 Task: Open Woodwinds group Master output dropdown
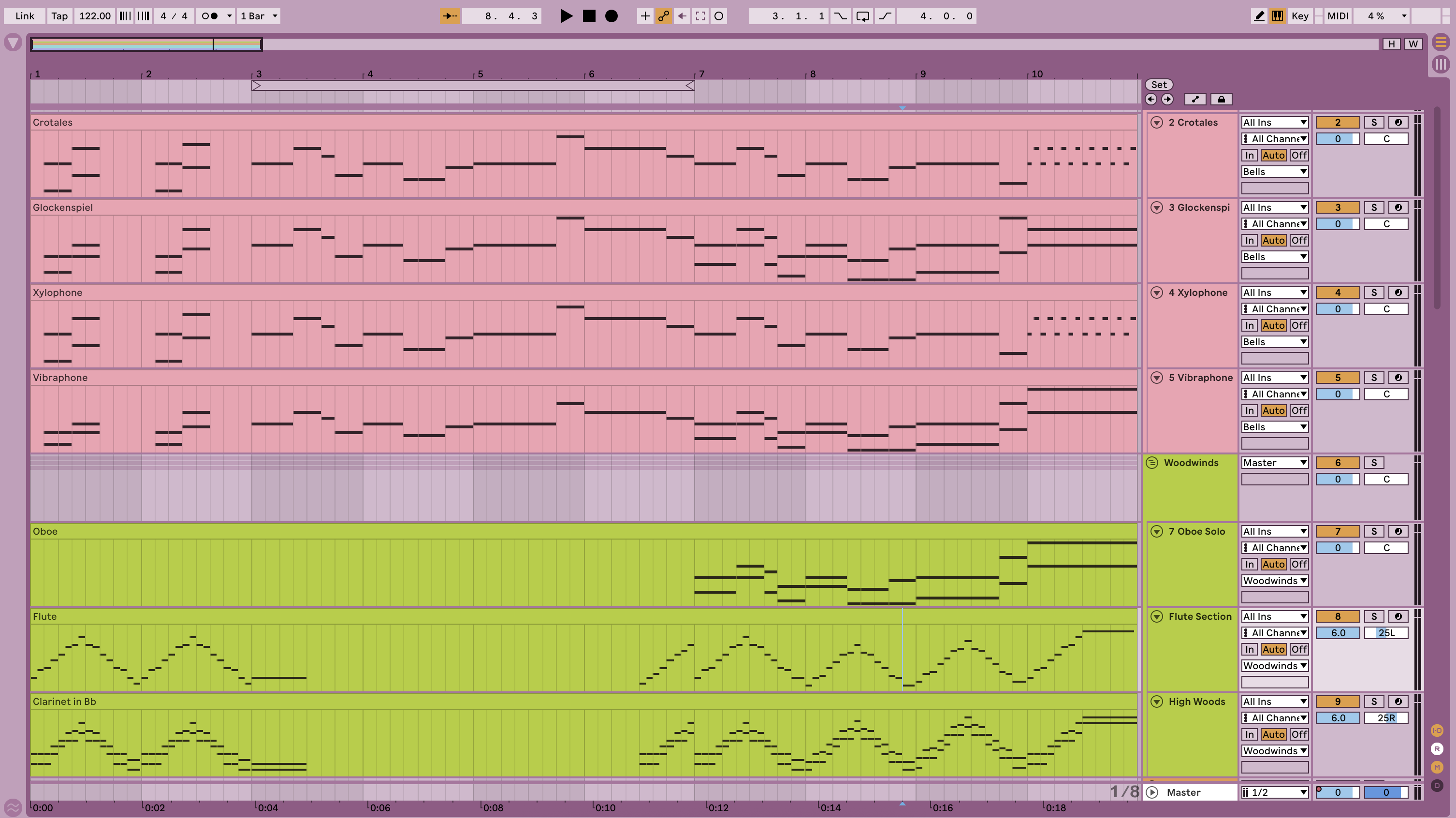coord(1275,463)
